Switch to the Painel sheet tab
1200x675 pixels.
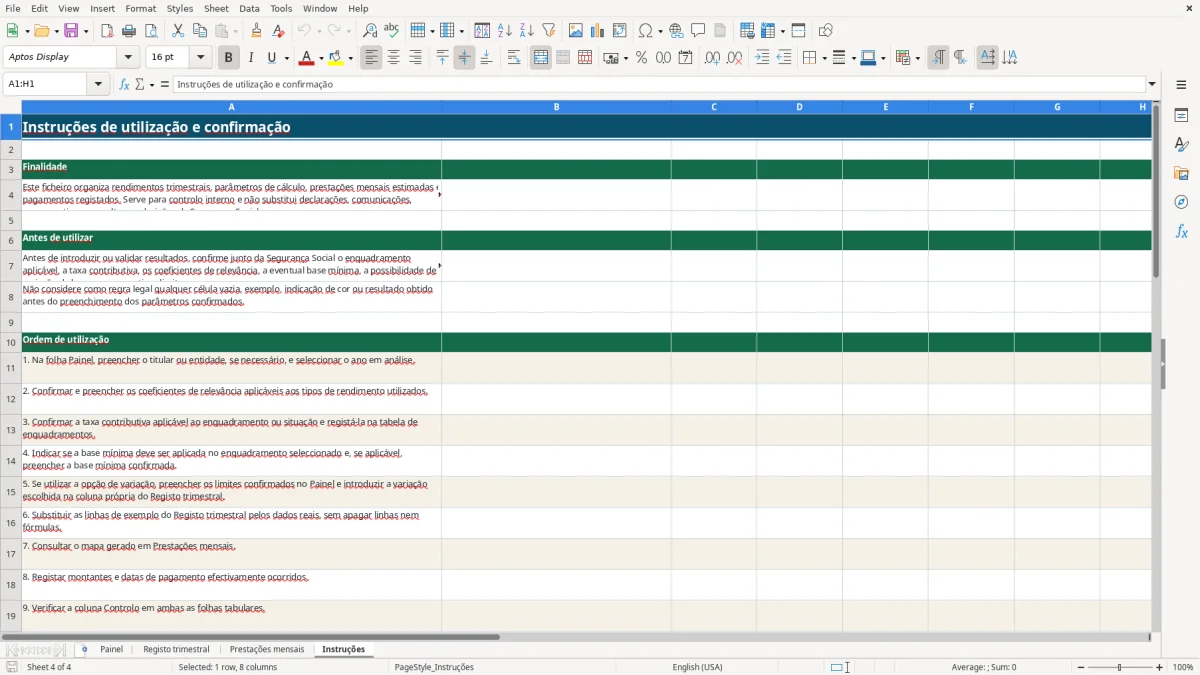pyautogui.click(x=111, y=649)
